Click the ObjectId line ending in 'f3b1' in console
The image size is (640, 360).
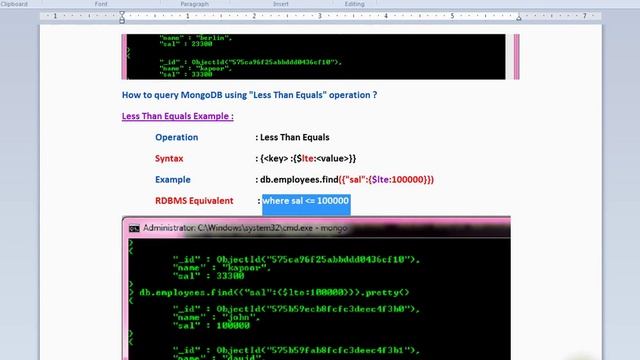pos(296,350)
